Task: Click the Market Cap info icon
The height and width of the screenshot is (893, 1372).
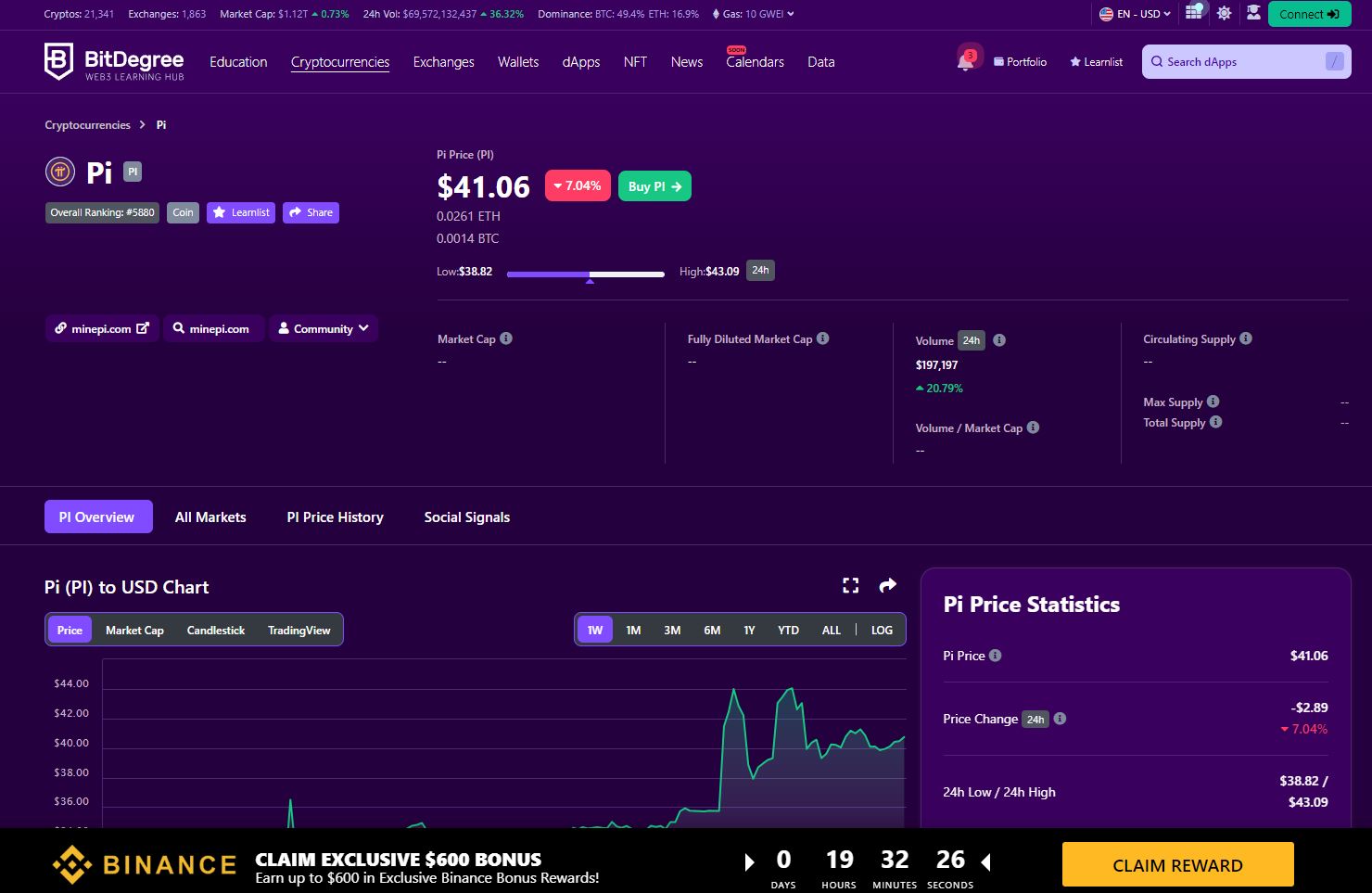Action: click(x=506, y=338)
